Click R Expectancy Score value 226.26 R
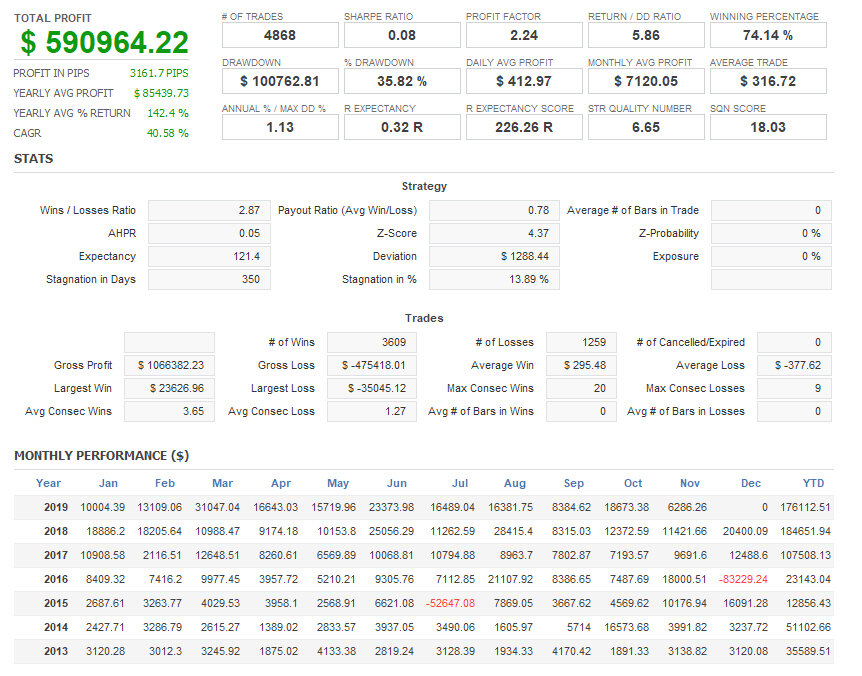 tap(524, 128)
